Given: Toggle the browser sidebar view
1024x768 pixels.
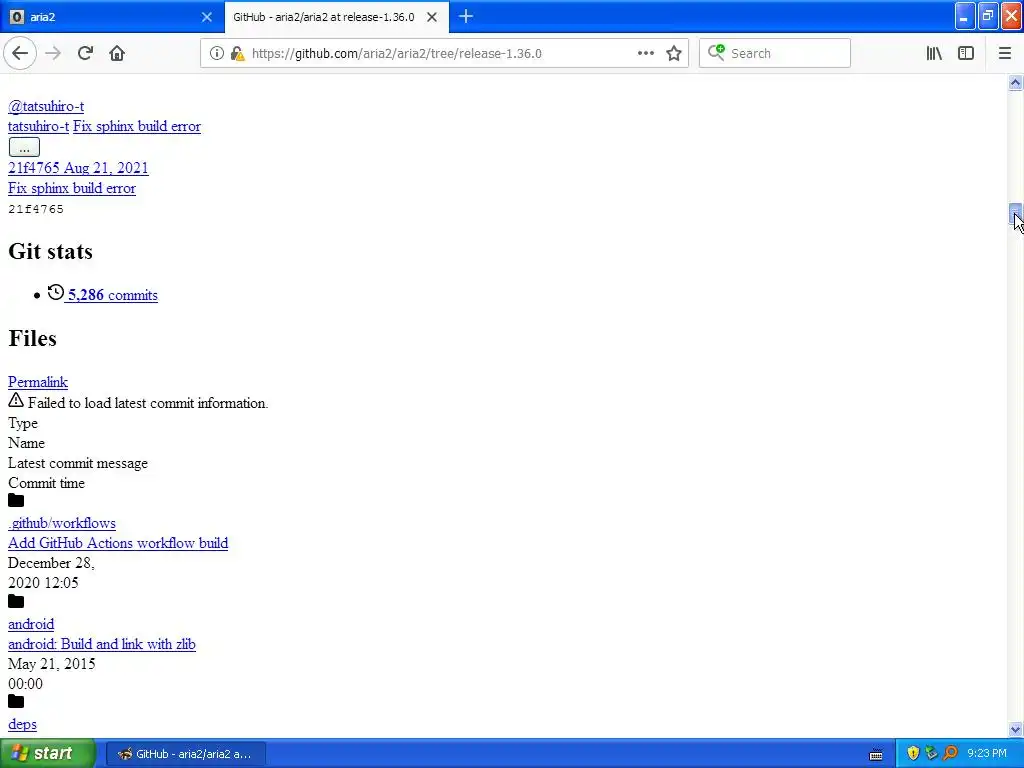Looking at the screenshot, I should pos(966,54).
